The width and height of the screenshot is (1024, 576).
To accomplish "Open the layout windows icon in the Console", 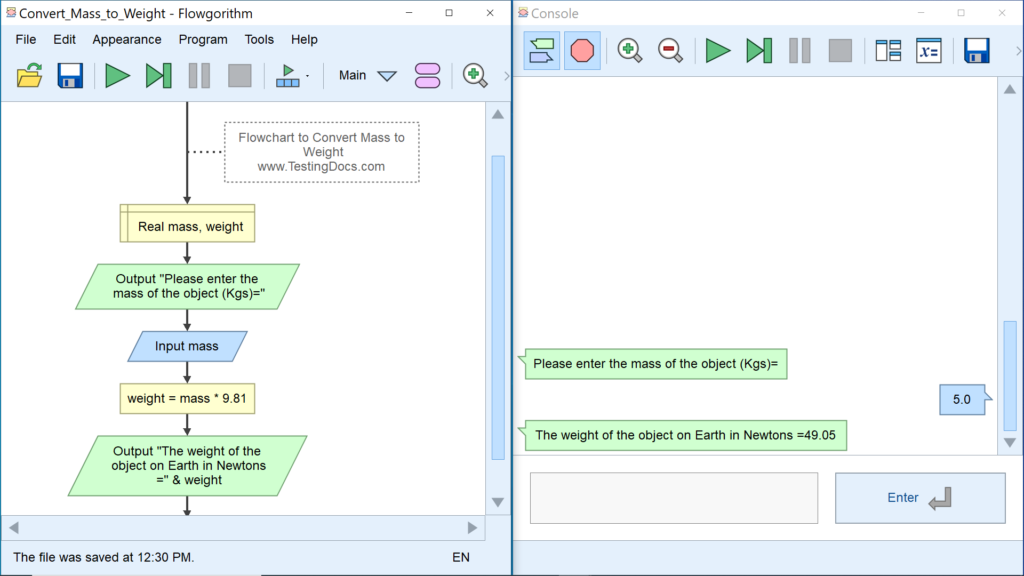I will (888, 50).
